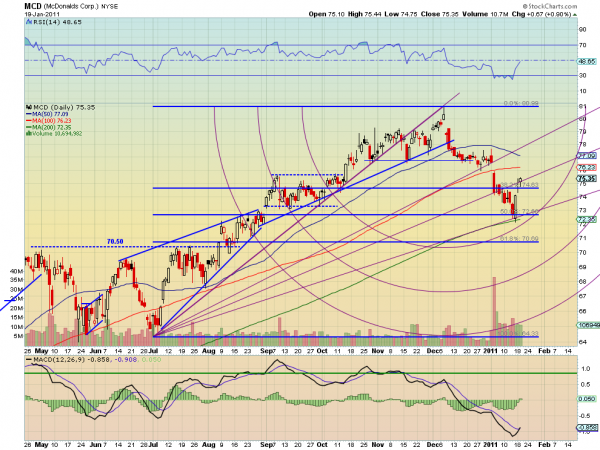
Task: Click Feb on the bottom MACD date axis
Action: [x=544, y=445]
